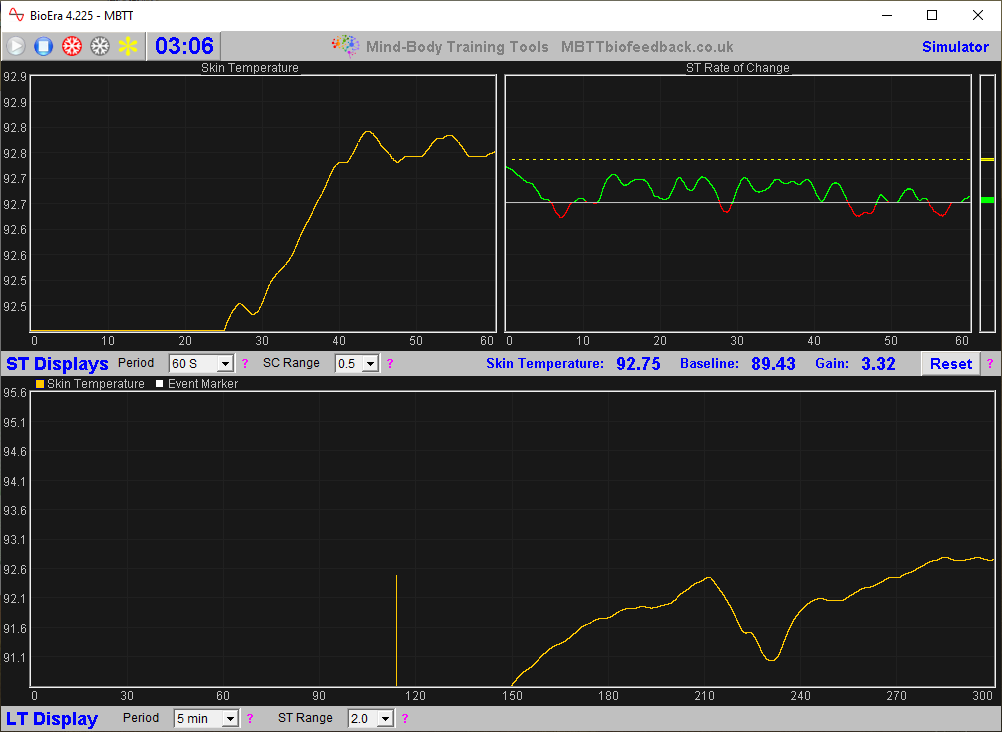1002x732 pixels.
Task: Open help for the LT ST Range setting
Action: coord(404,719)
